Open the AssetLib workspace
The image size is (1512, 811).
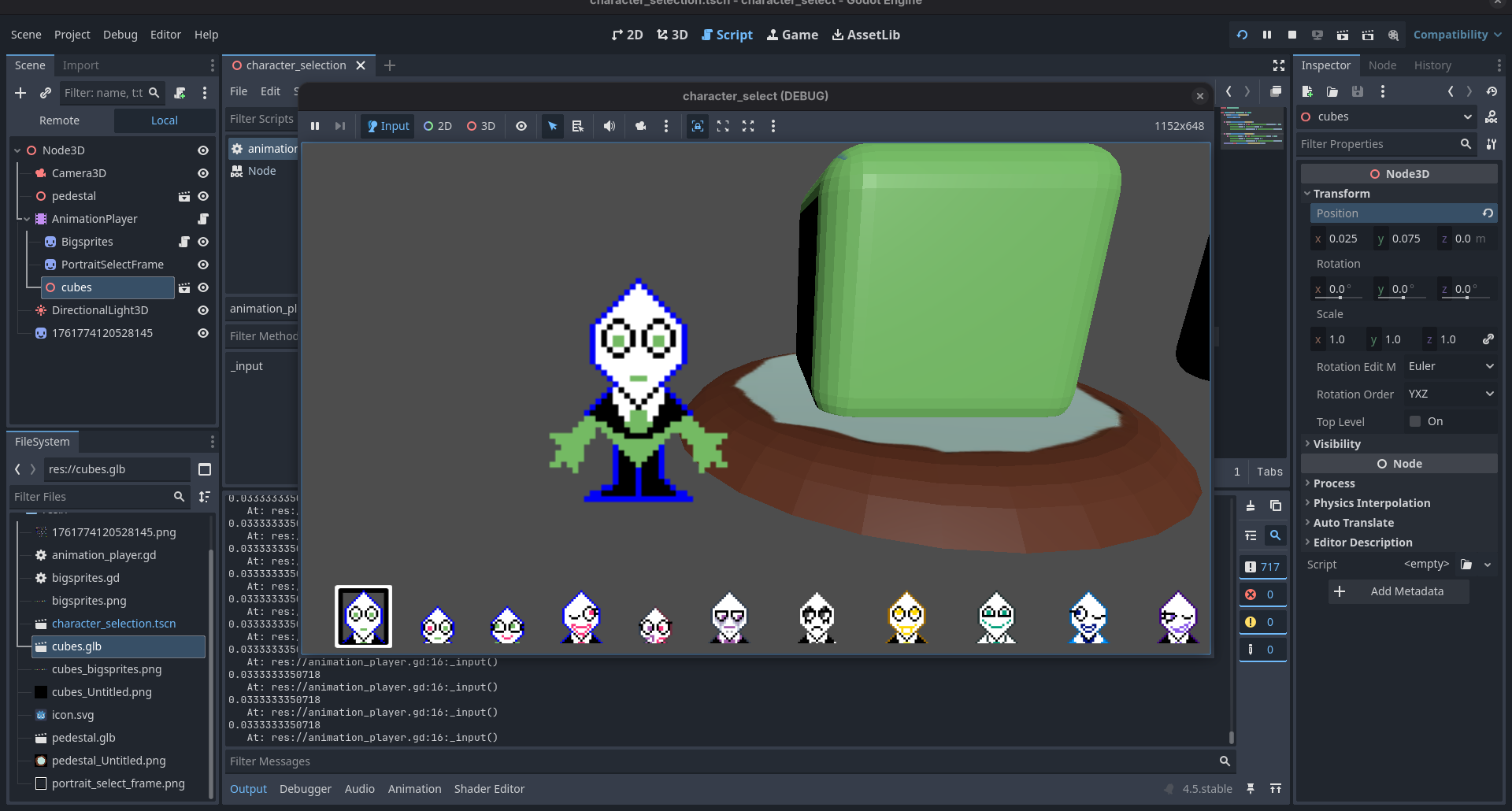865,35
